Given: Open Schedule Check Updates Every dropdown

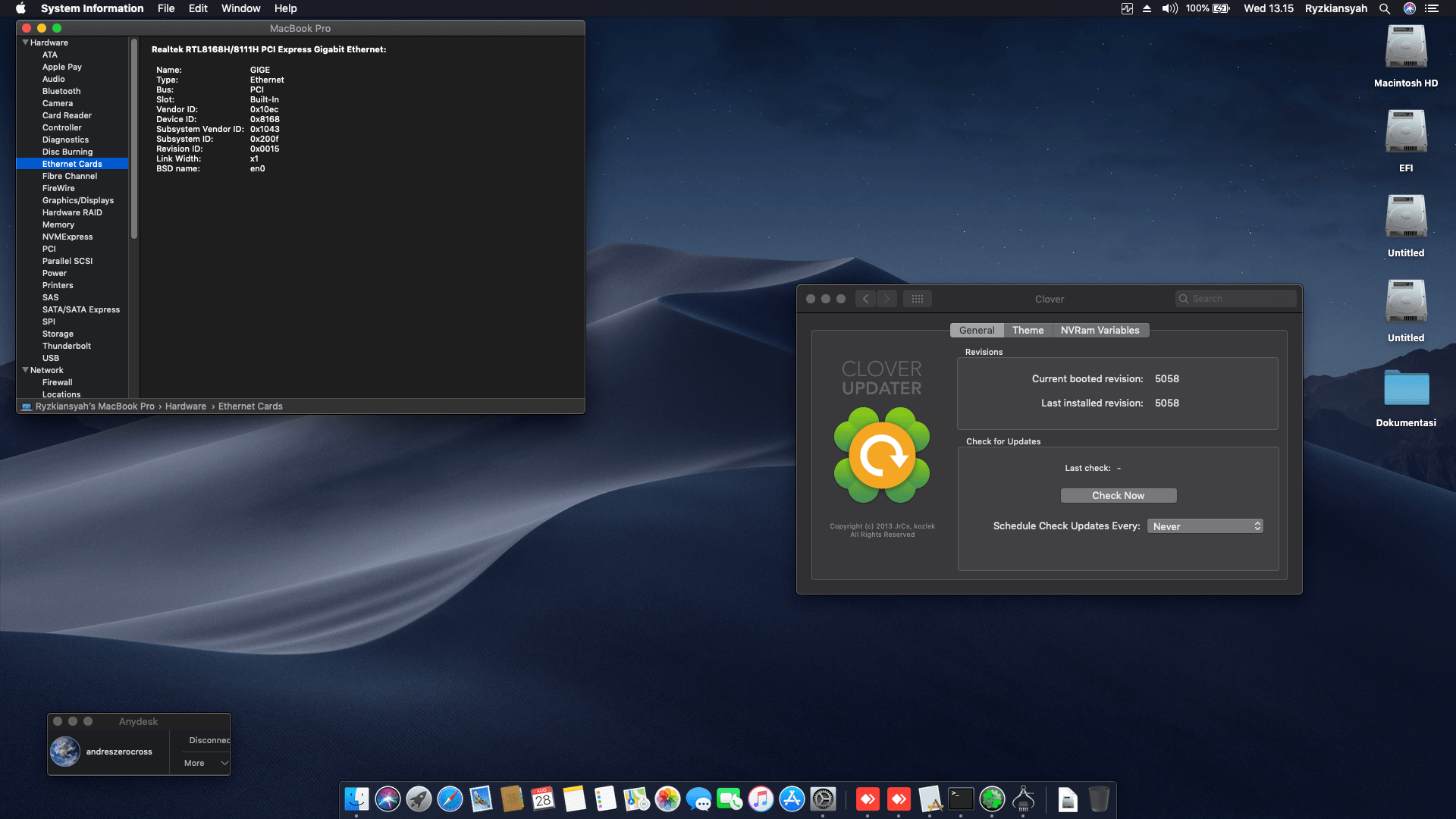Looking at the screenshot, I should (1205, 526).
